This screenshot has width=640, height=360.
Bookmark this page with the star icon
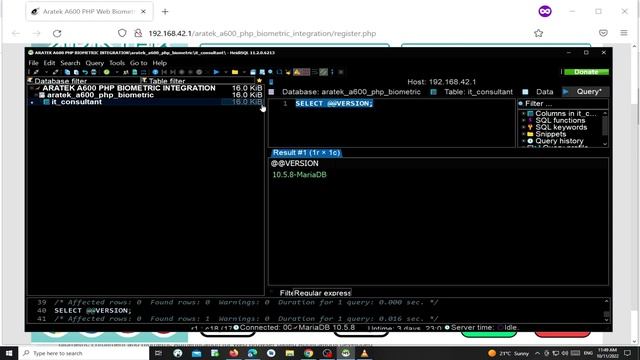tap(538, 33)
